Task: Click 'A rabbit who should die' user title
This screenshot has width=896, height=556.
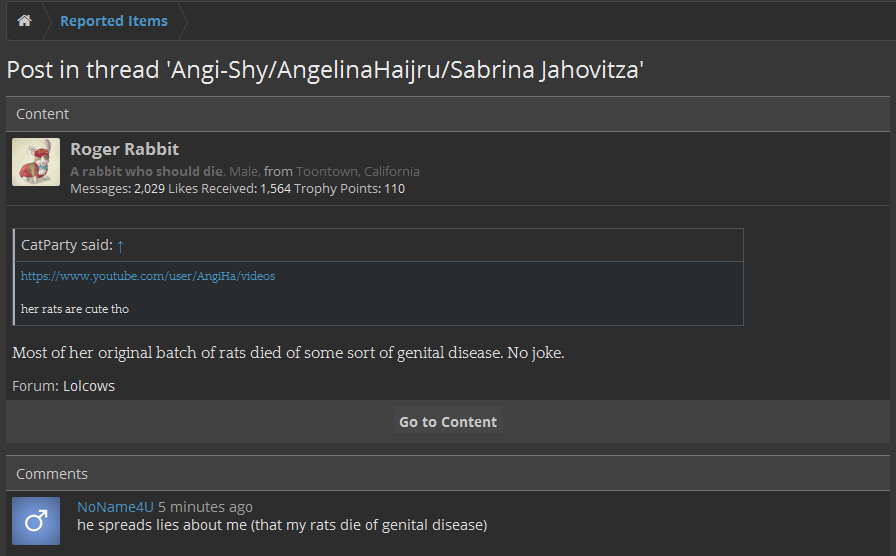Action: 146,171
